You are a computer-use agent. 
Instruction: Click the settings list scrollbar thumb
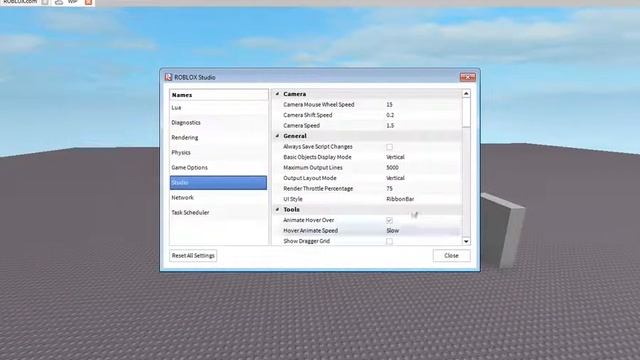point(466,113)
